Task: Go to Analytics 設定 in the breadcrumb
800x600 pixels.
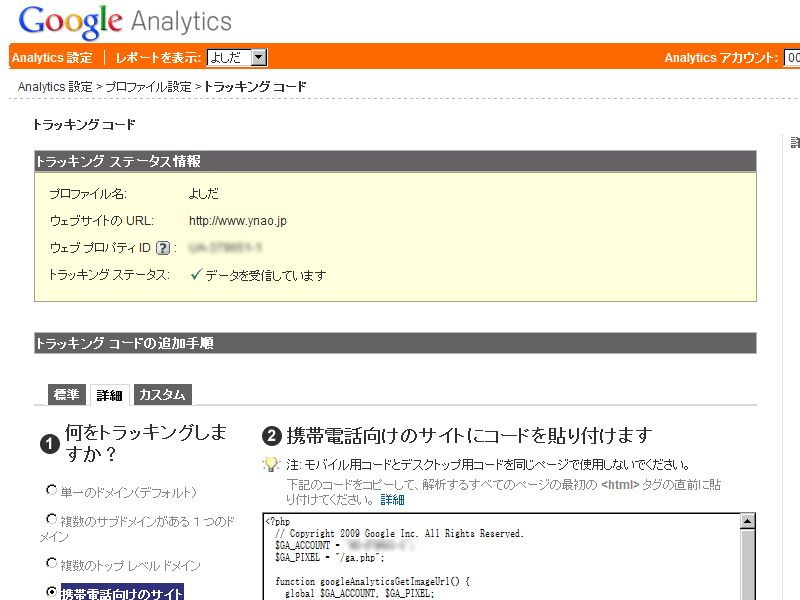Action: pos(55,87)
